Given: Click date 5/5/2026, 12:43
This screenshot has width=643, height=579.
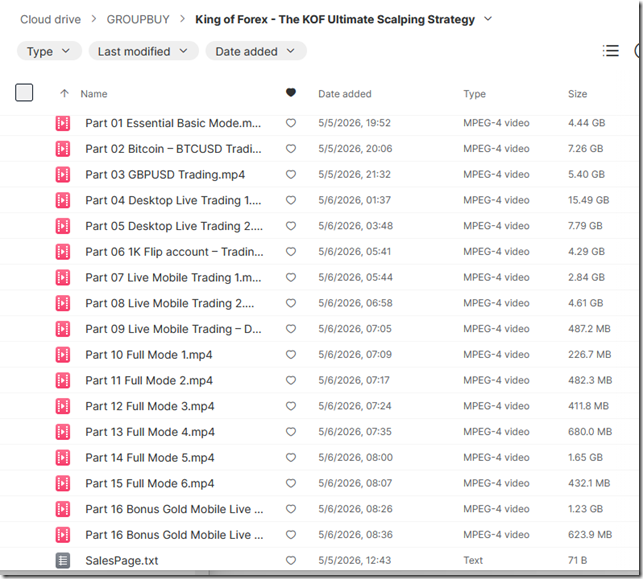Looking at the screenshot, I should point(355,561).
